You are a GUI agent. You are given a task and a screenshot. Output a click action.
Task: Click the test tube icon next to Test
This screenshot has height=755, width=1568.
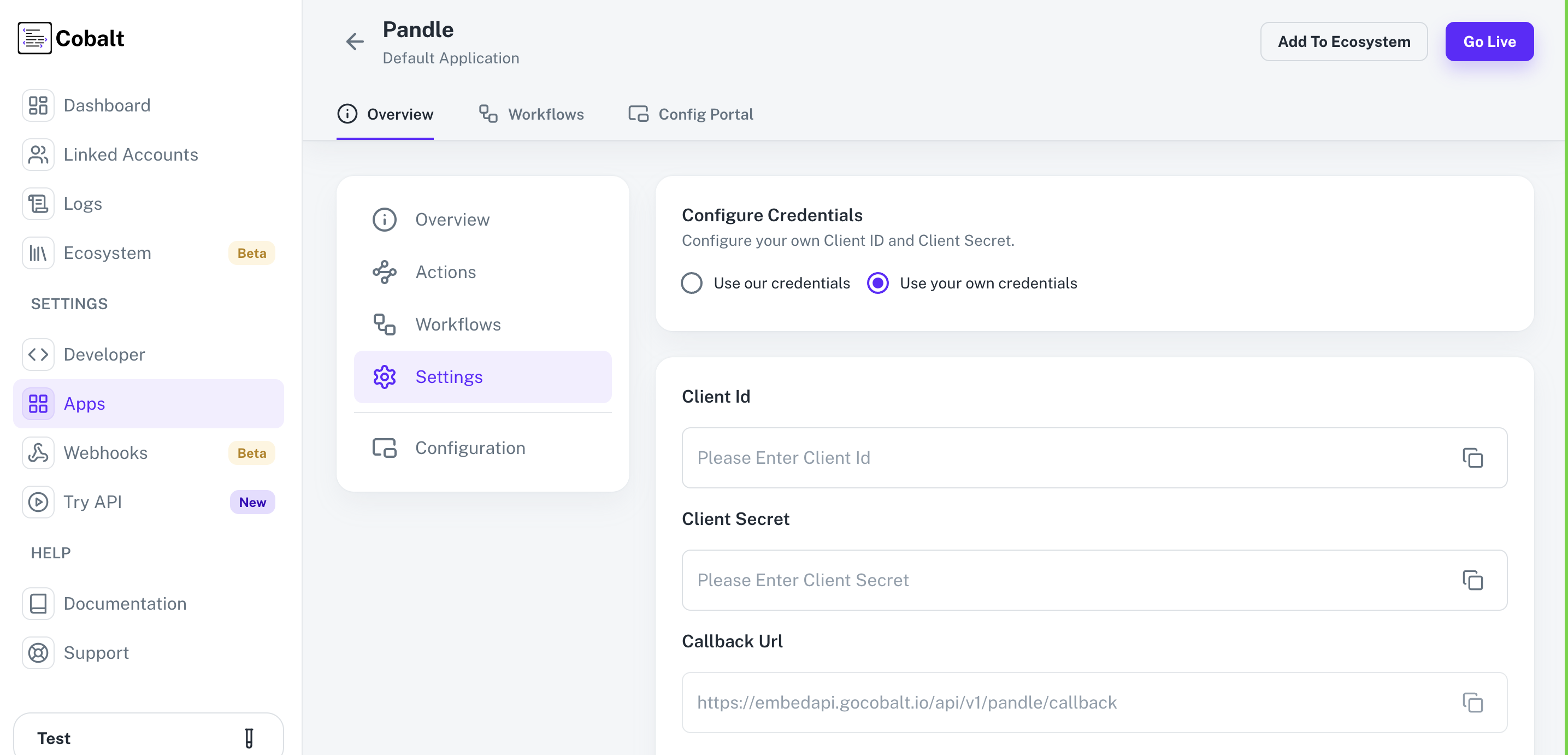pyautogui.click(x=249, y=738)
